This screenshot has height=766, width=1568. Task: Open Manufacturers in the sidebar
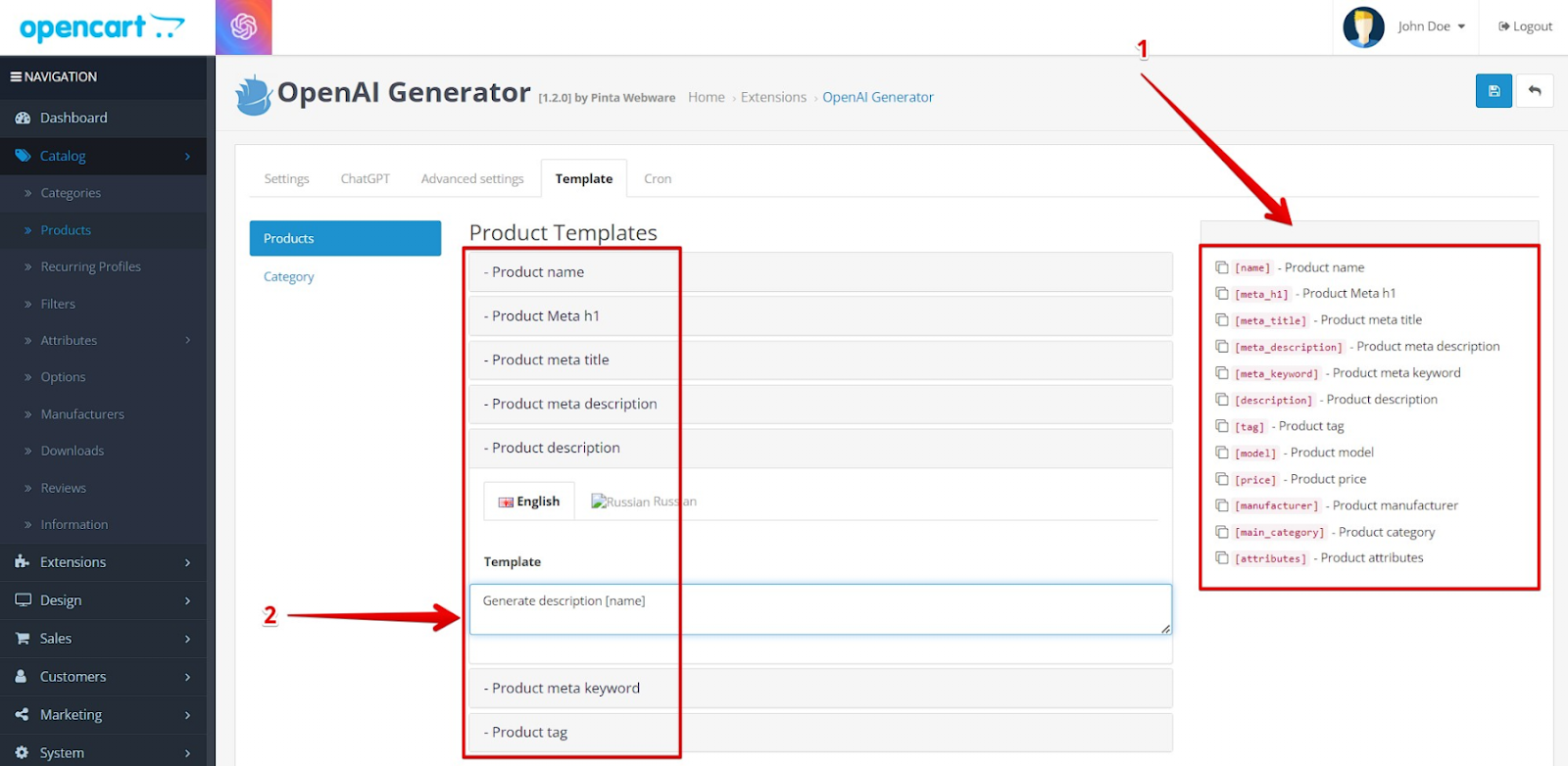[x=82, y=414]
